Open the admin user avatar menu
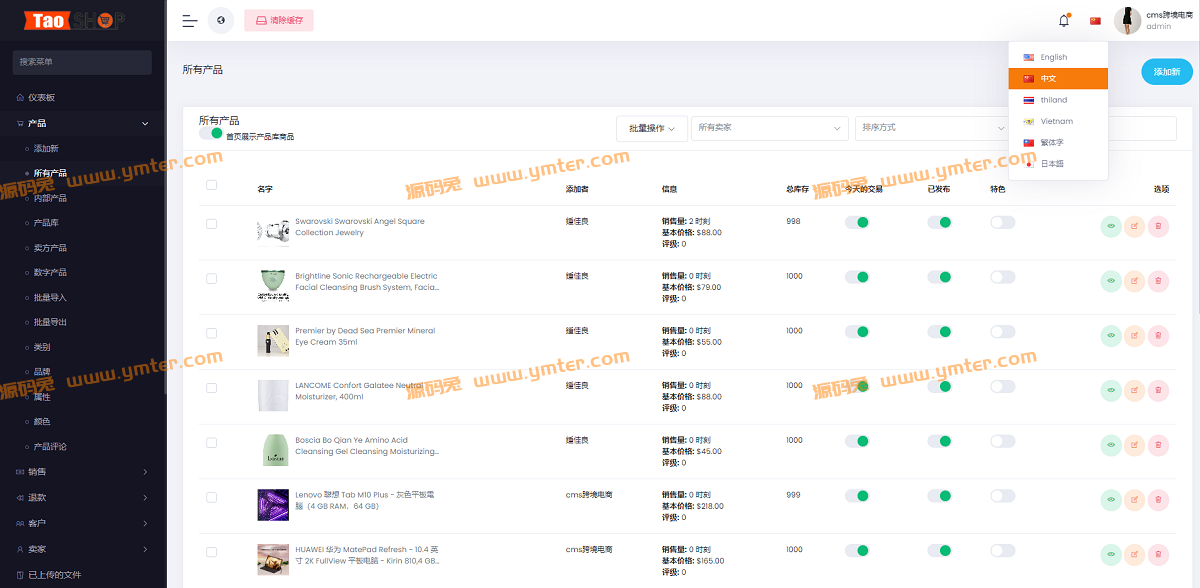This screenshot has width=1200, height=588. click(1128, 20)
